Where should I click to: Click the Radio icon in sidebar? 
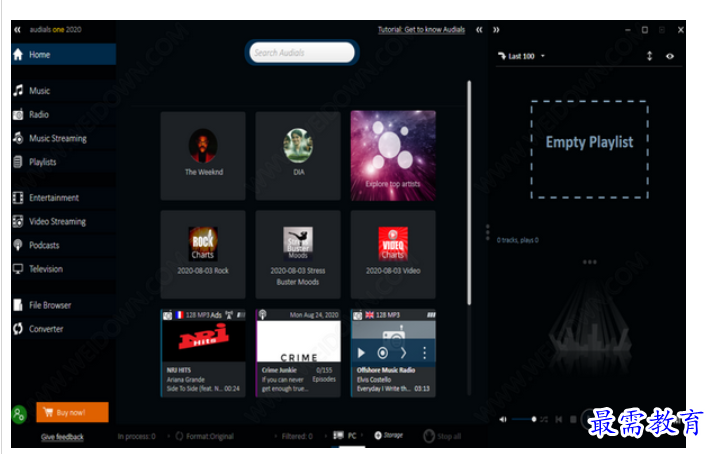pos(18,114)
